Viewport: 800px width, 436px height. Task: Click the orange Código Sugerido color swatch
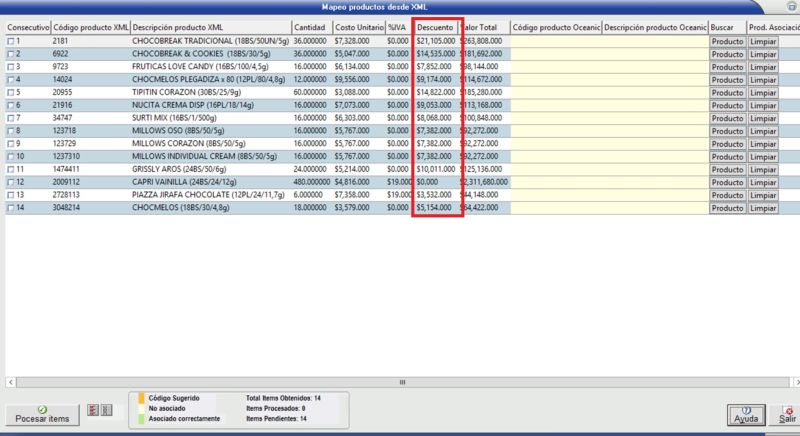pyautogui.click(x=142, y=398)
